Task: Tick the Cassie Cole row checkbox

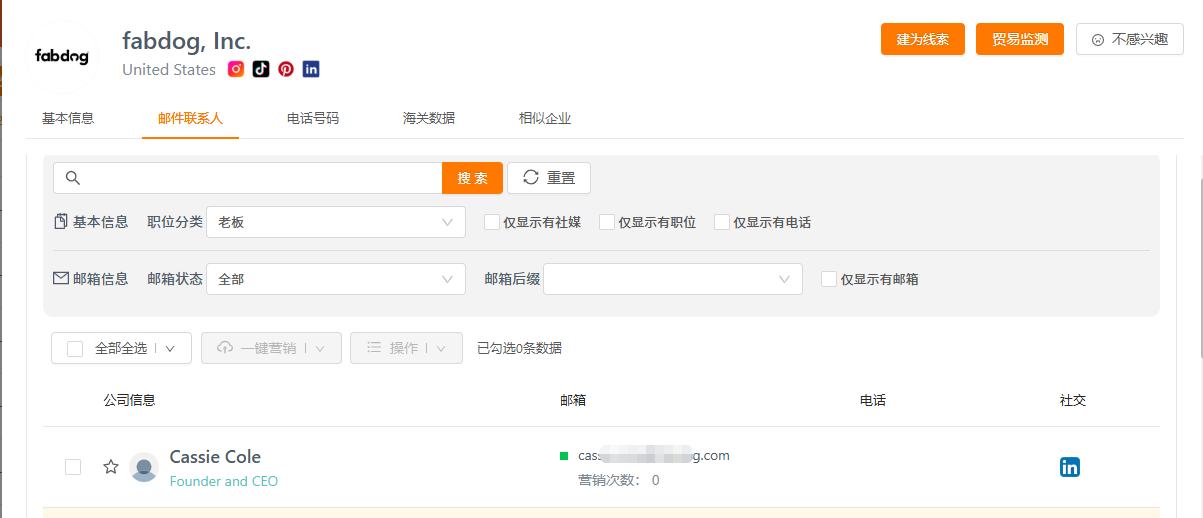Action: click(73, 467)
